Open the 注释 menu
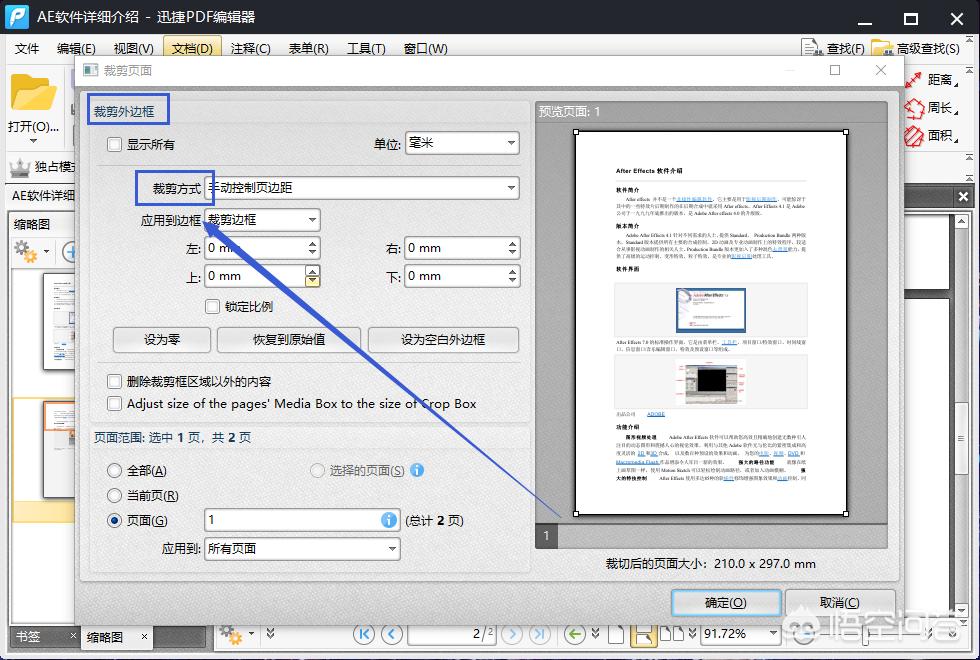Image resolution: width=980 pixels, height=660 pixels. click(x=250, y=48)
